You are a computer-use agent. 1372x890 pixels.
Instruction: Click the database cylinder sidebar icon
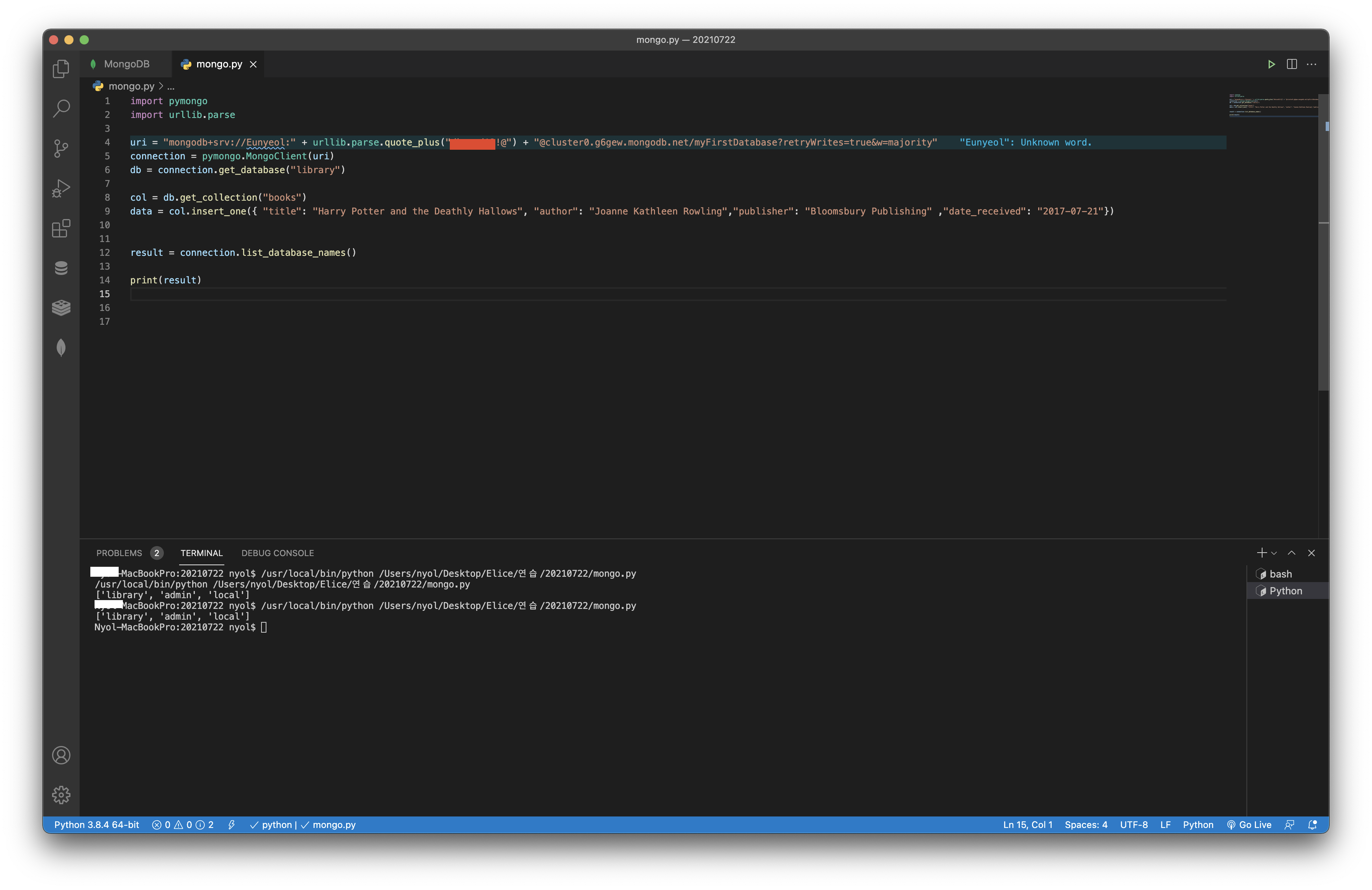click(x=61, y=268)
